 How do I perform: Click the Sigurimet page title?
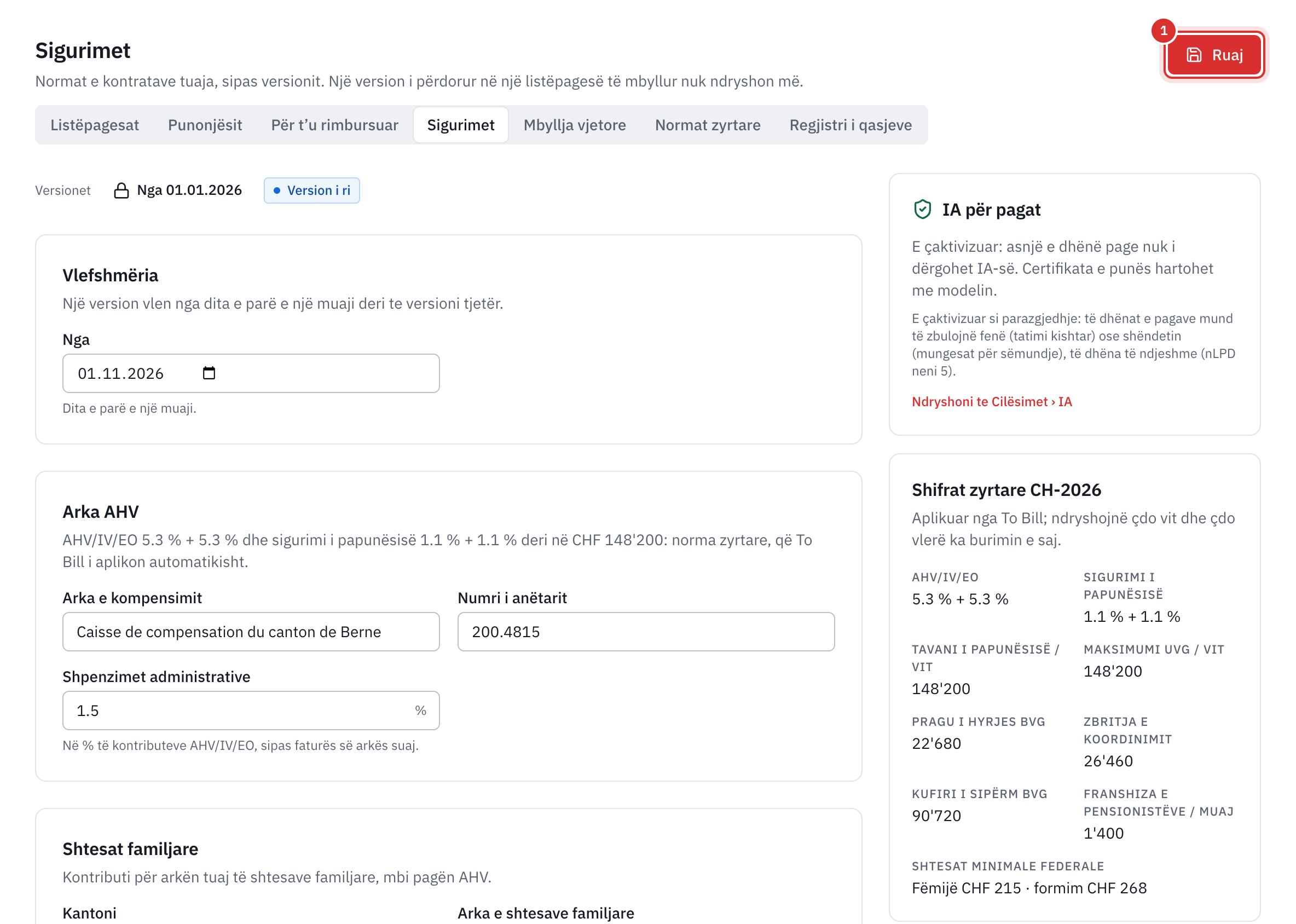click(83, 50)
